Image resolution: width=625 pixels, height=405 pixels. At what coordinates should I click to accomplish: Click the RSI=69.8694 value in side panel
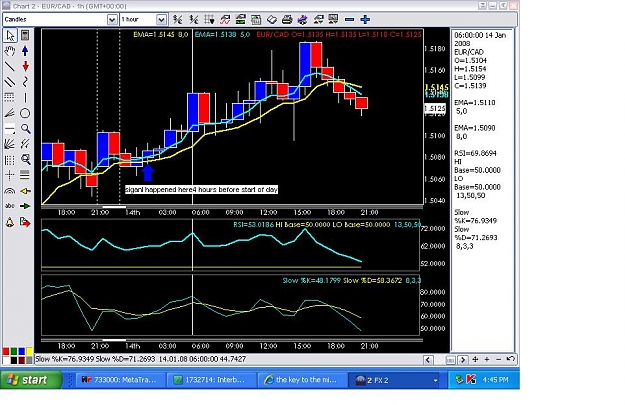(x=475, y=153)
